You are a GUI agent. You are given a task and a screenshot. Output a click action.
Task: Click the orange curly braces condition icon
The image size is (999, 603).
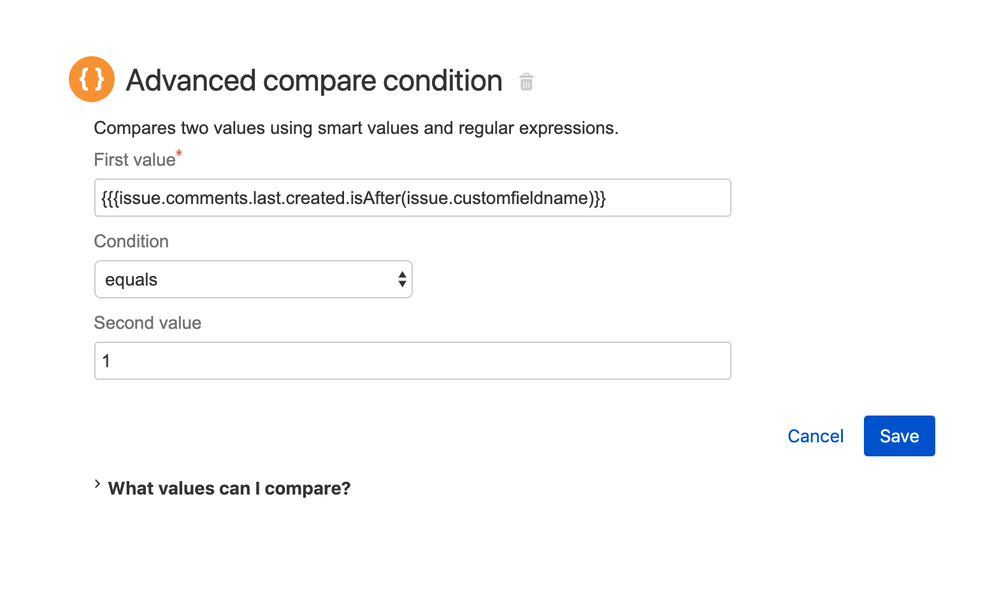tap(91, 80)
